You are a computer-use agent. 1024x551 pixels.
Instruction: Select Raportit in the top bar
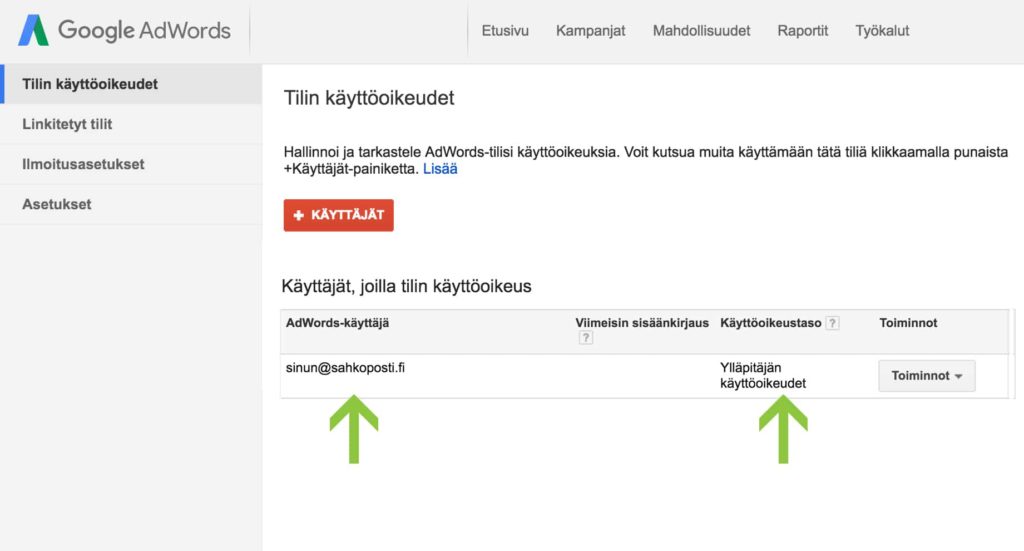click(803, 31)
